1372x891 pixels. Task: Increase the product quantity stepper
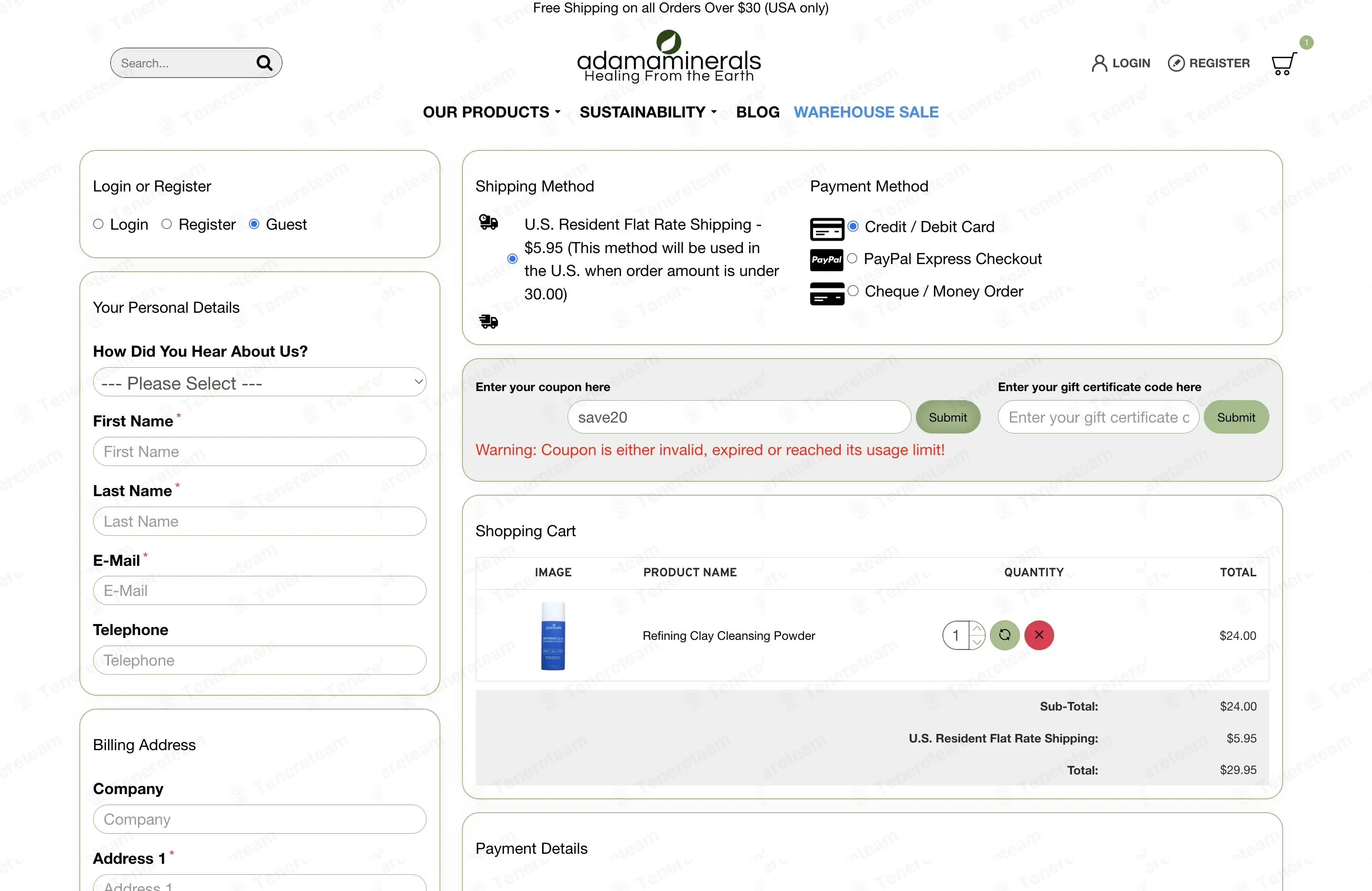976,628
